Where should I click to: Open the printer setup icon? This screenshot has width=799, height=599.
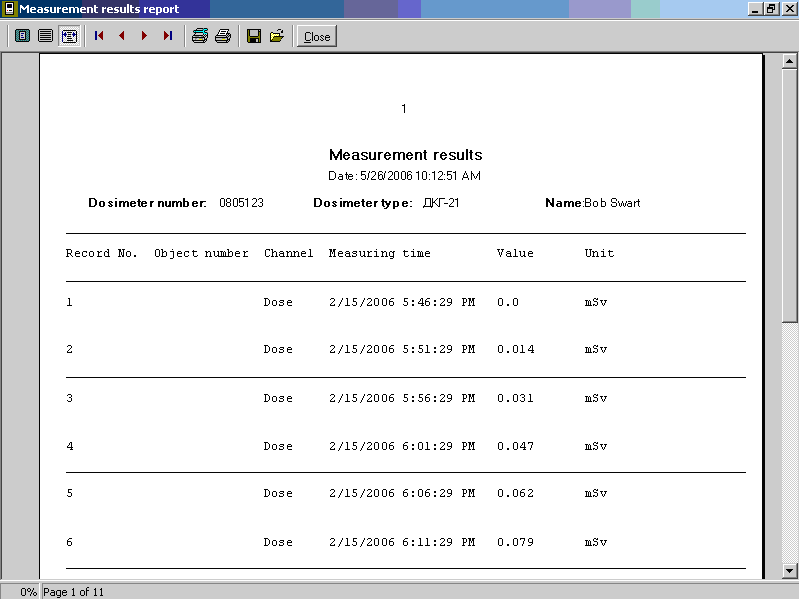pos(200,36)
